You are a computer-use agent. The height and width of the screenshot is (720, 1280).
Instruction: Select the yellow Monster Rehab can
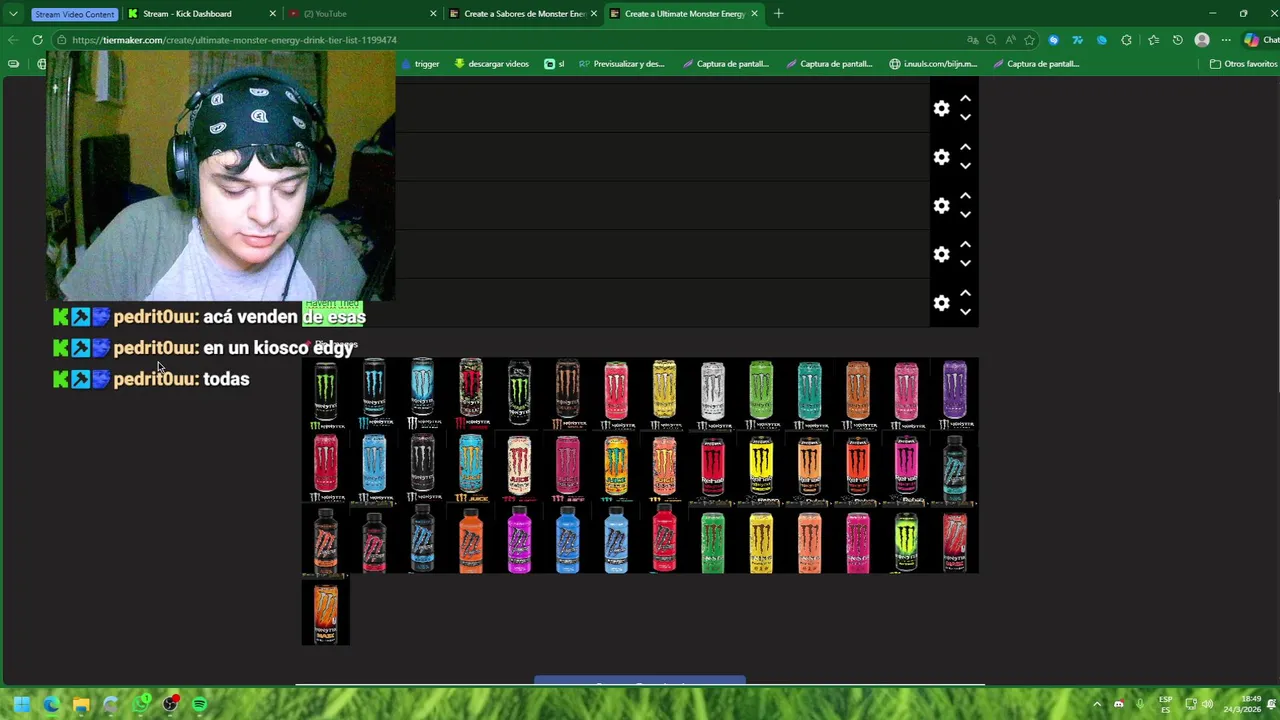[x=761, y=467]
